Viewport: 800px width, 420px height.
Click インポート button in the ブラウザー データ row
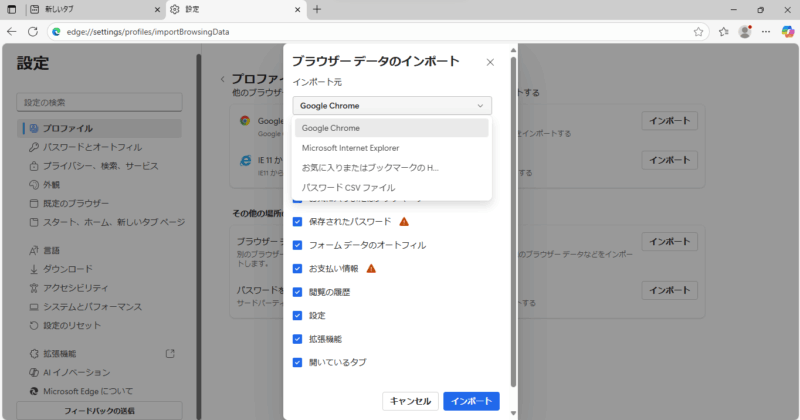pos(669,241)
